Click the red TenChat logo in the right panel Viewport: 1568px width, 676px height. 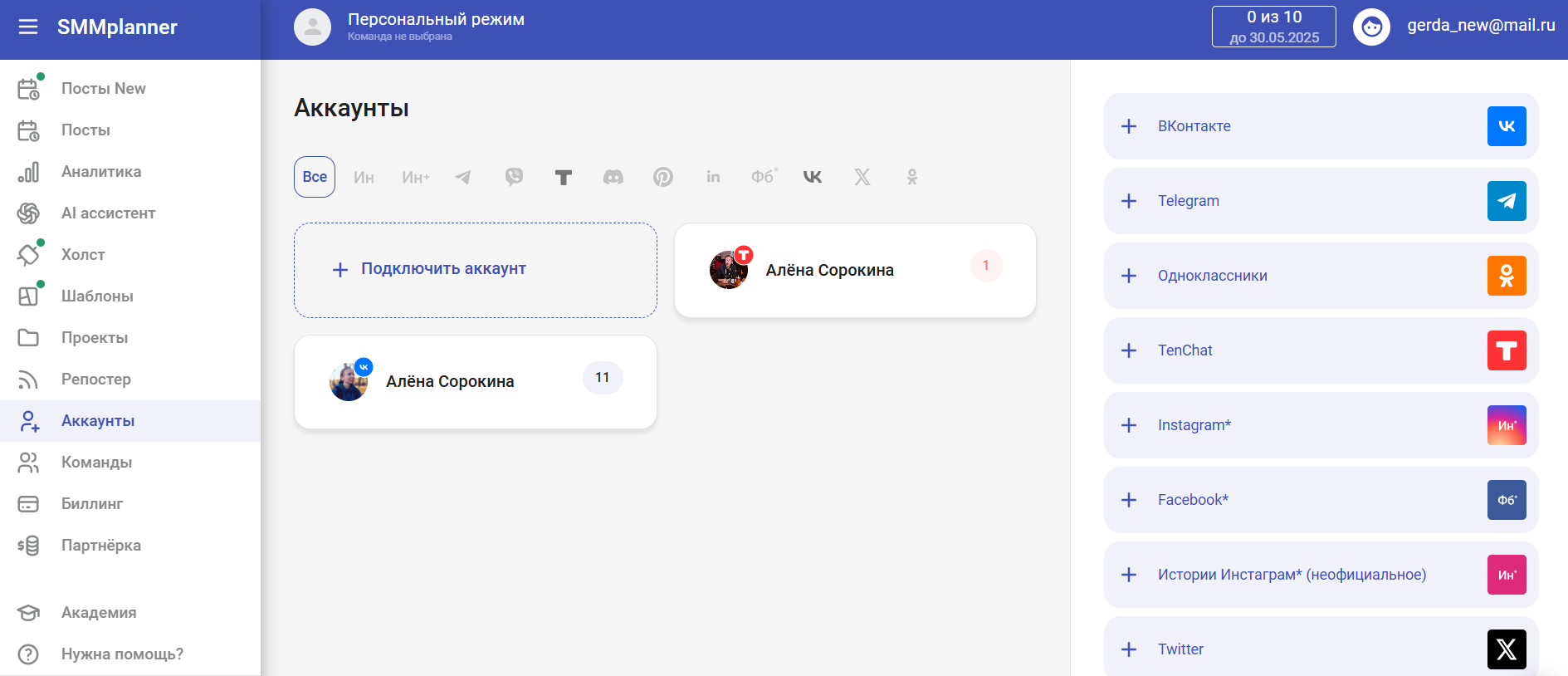pos(1507,350)
